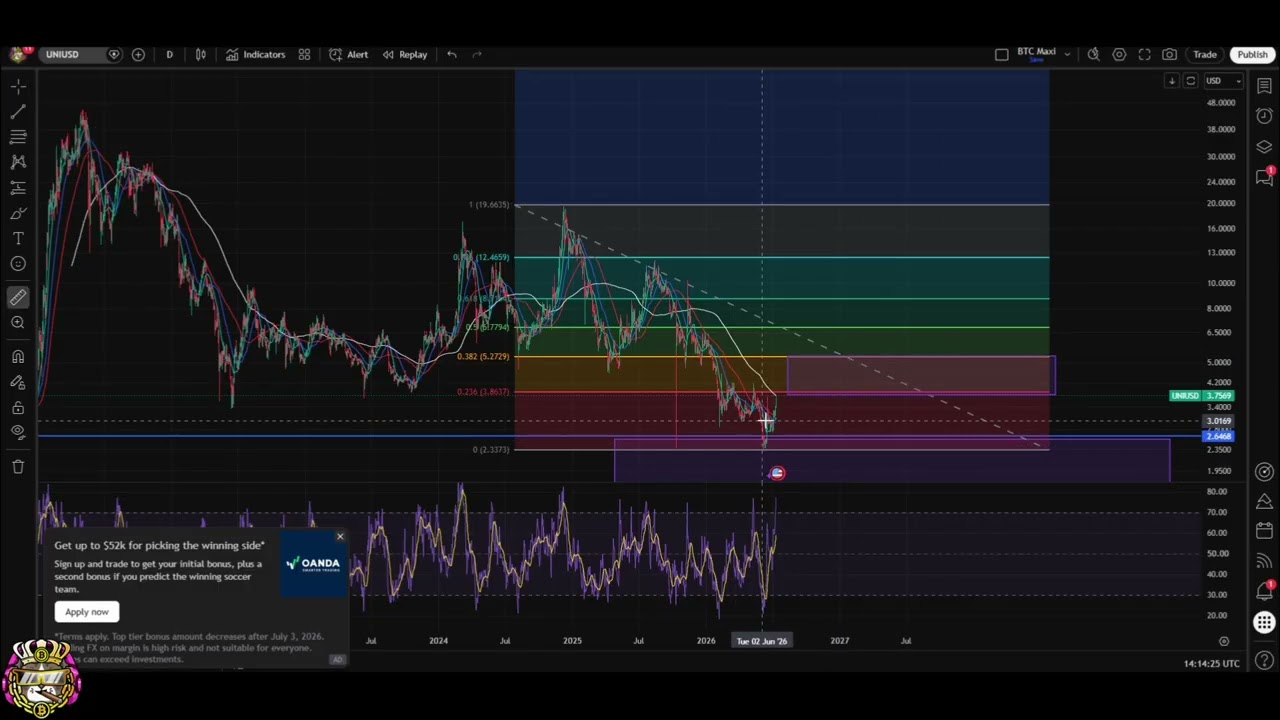Viewport: 1280px width, 720px height.
Task: Click the Trade button
Action: [1205, 54]
